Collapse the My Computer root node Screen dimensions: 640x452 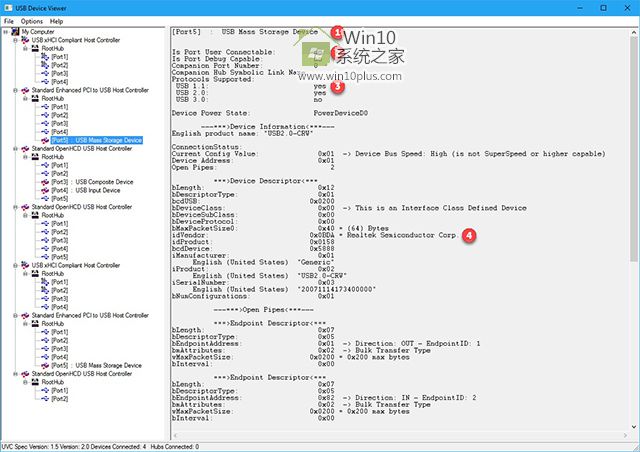pos(6,31)
